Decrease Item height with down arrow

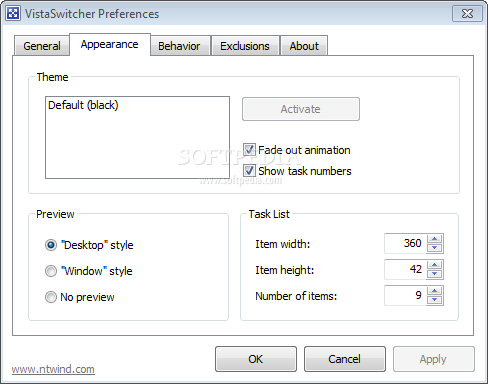point(434,274)
